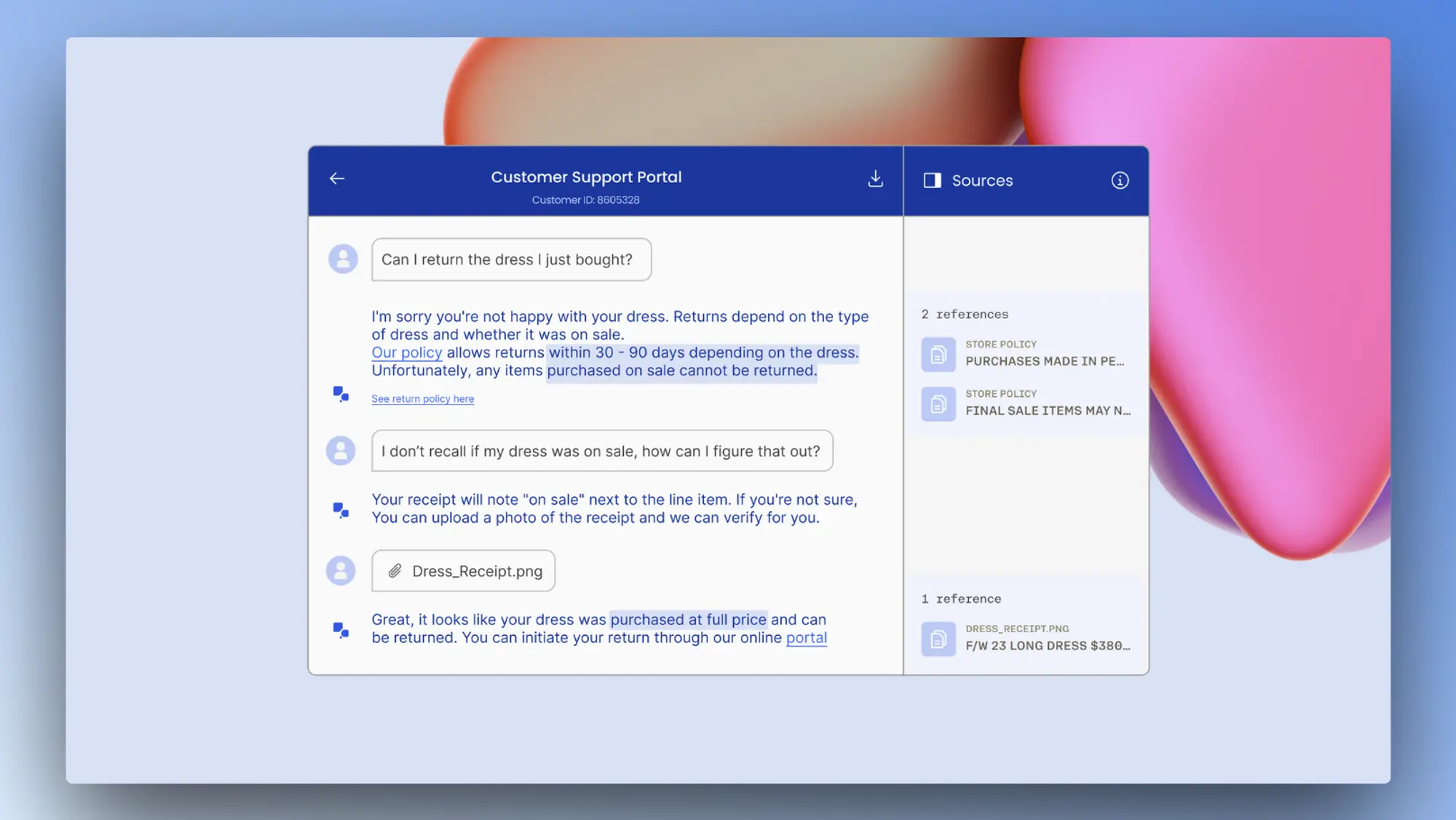Expand the '1 reference' section

[x=961, y=599]
